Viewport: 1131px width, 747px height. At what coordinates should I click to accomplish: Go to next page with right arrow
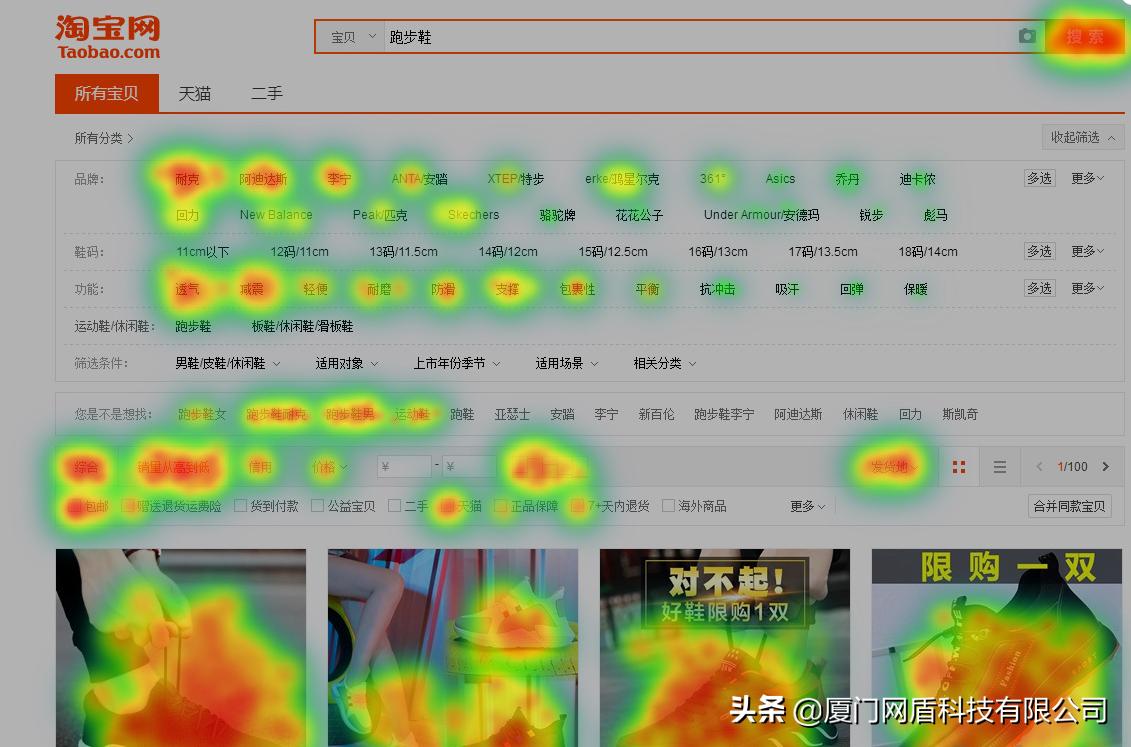click(1106, 466)
